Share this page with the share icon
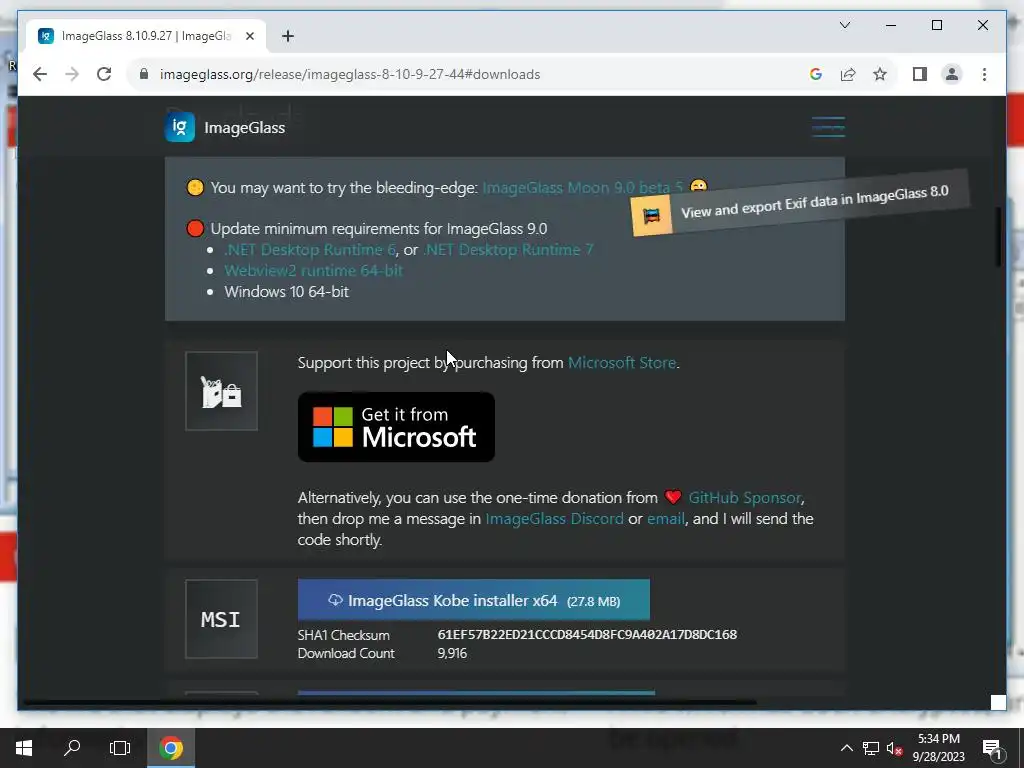Image resolution: width=1024 pixels, height=768 pixels. click(848, 74)
